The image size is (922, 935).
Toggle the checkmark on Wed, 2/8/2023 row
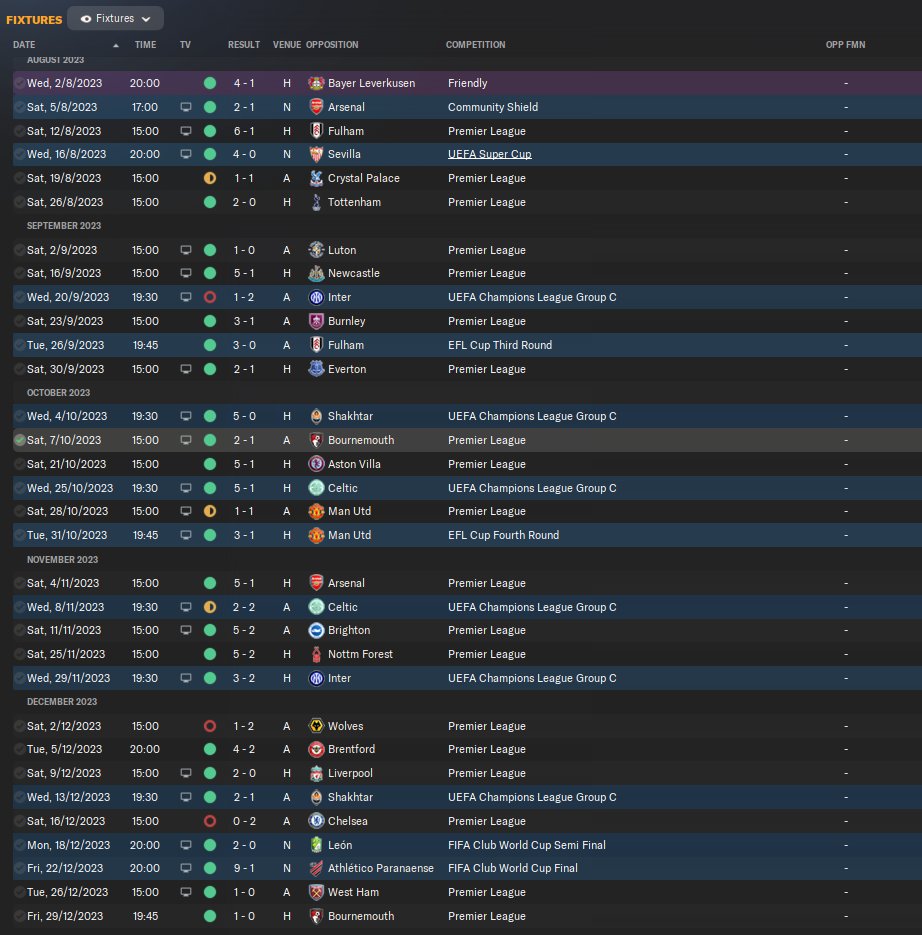(x=20, y=83)
